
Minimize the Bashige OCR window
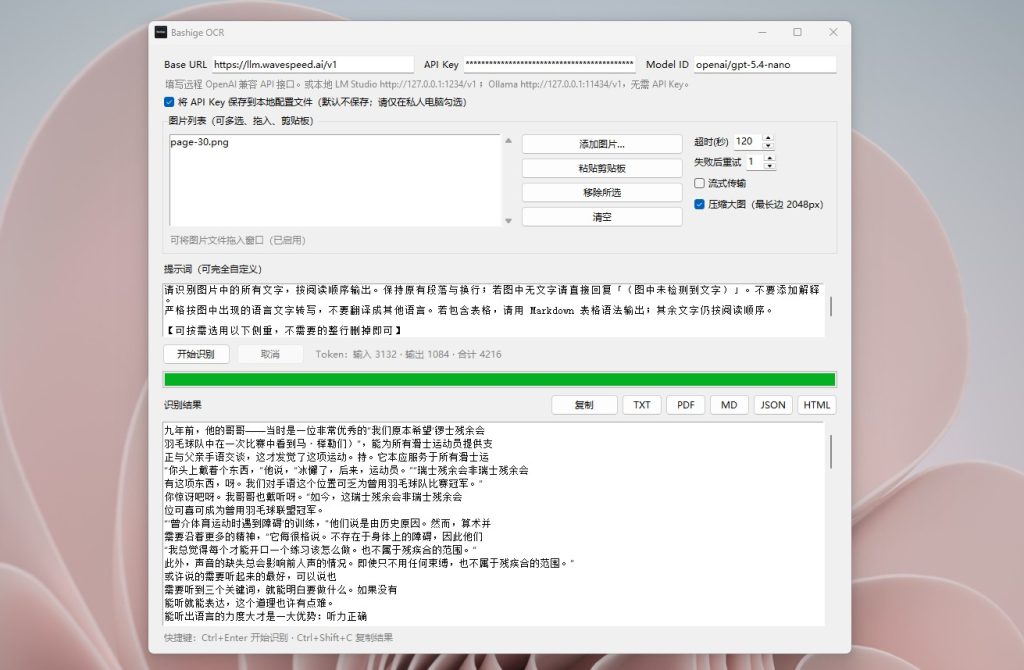click(762, 32)
